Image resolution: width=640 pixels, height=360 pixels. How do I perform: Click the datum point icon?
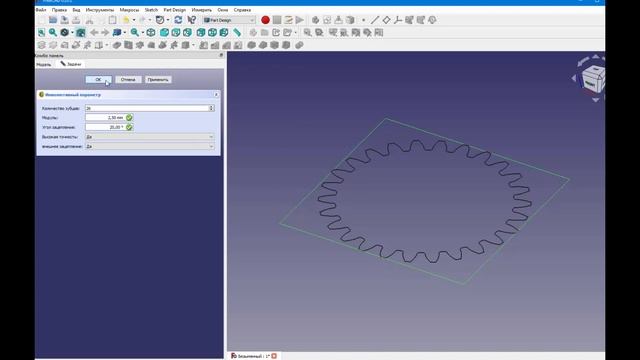click(363, 20)
